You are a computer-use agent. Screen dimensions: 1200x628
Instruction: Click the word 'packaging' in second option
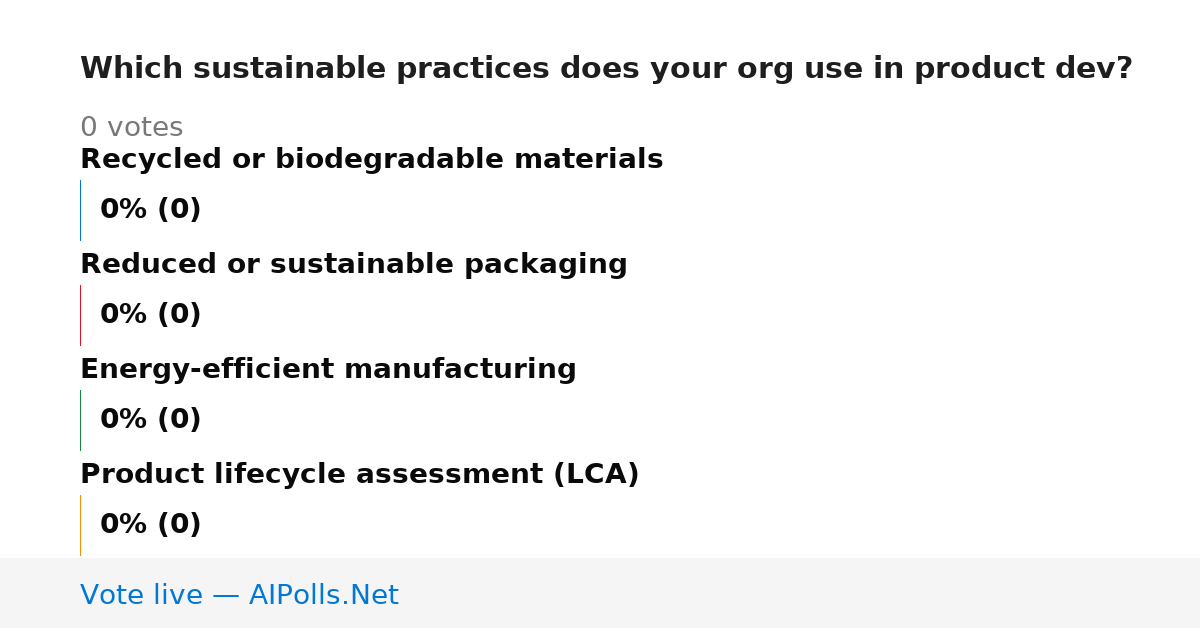coord(545,265)
